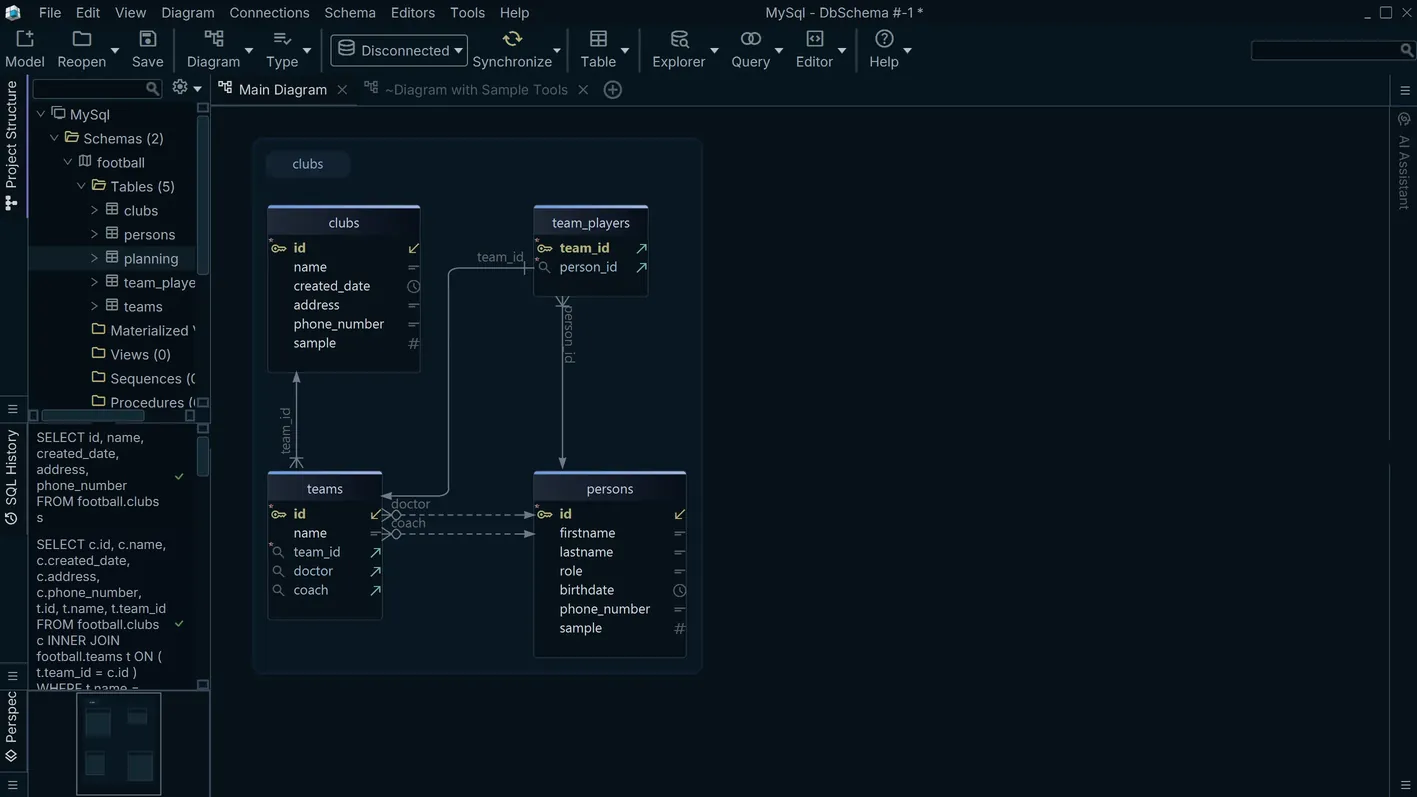Screen dimensions: 1417x797
Task: Click the Reopen folder icon
Action: tap(81, 38)
